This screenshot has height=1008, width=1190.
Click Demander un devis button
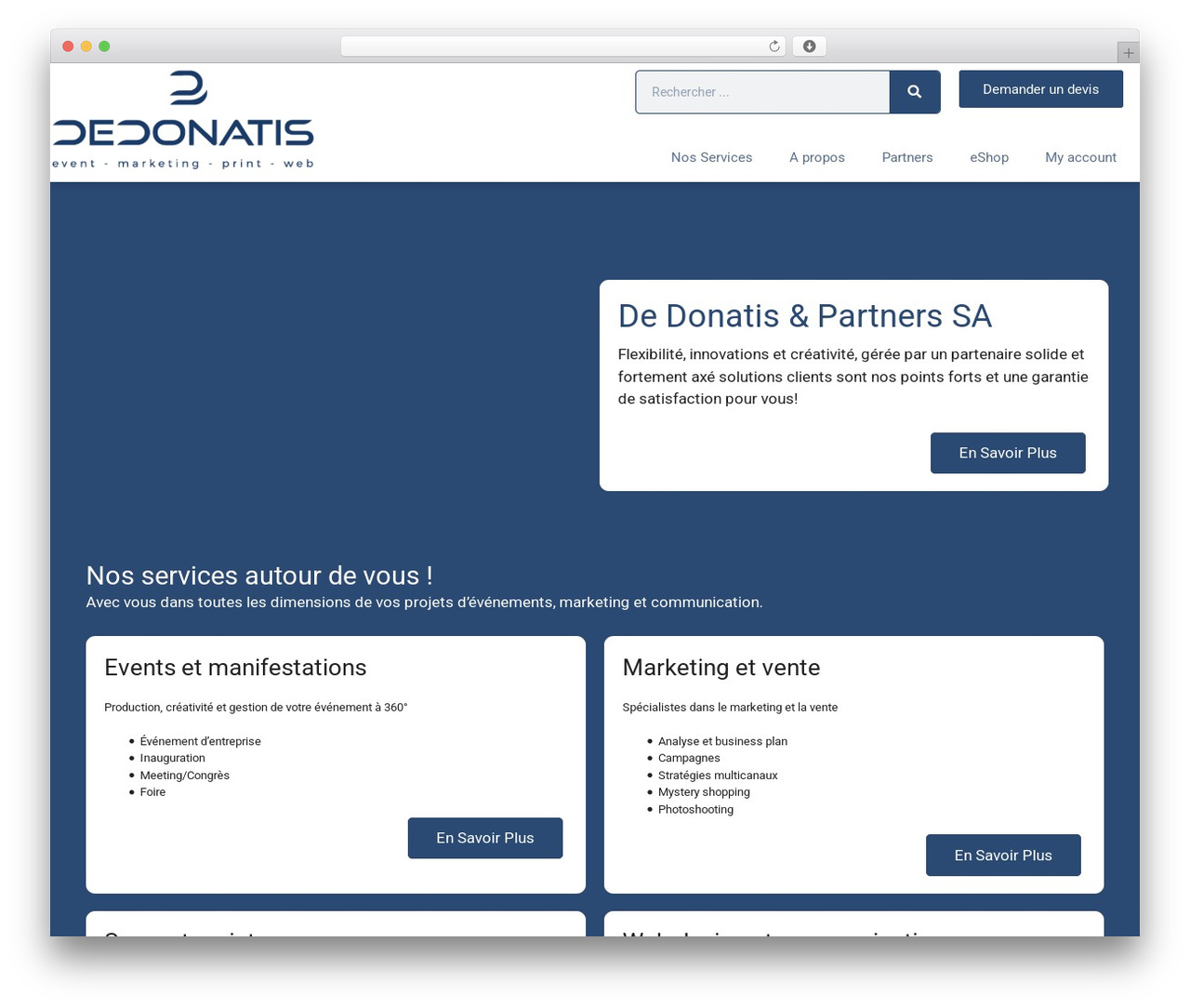click(x=1041, y=89)
